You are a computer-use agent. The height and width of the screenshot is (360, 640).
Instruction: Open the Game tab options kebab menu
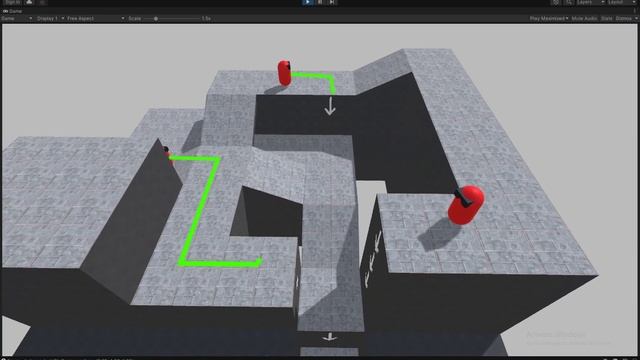coord(635,11)
